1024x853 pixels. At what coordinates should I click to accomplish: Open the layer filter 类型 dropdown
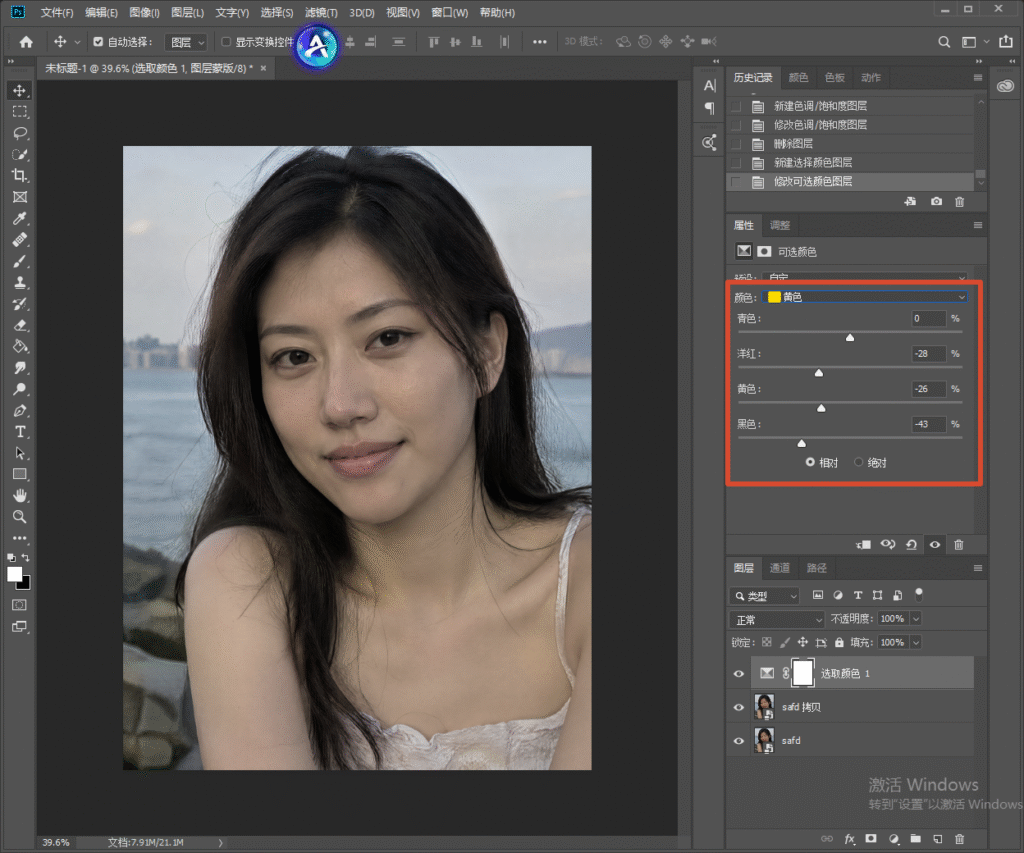tap(765, 596)
